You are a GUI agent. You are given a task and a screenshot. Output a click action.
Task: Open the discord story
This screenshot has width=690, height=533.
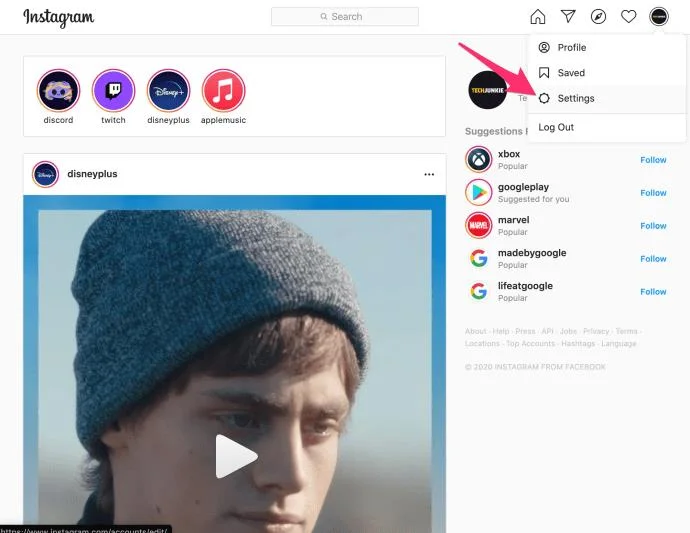tap(59, 90)
